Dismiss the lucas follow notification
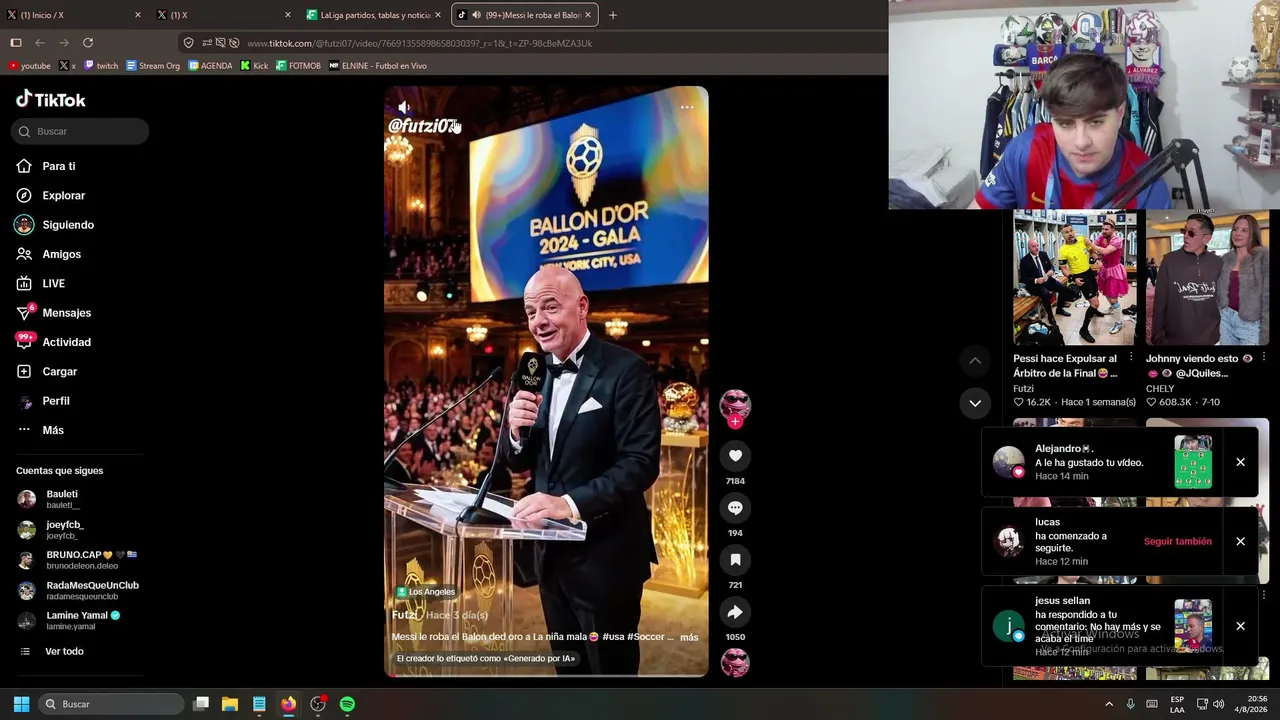This screenshot has width=1280, height=720. (x=1240, y=541)
